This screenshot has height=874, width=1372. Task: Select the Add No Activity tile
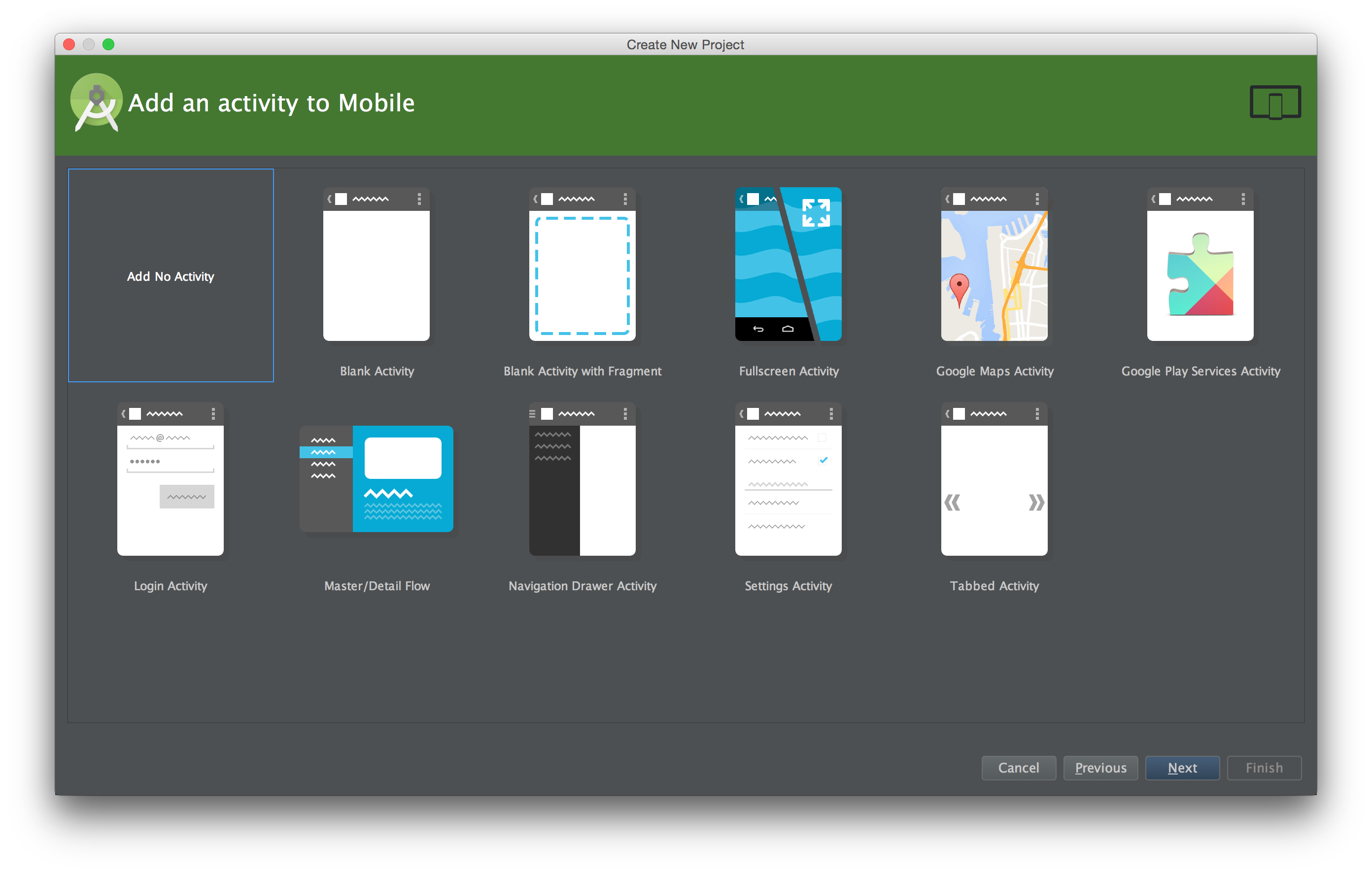(x=171, y=276)
